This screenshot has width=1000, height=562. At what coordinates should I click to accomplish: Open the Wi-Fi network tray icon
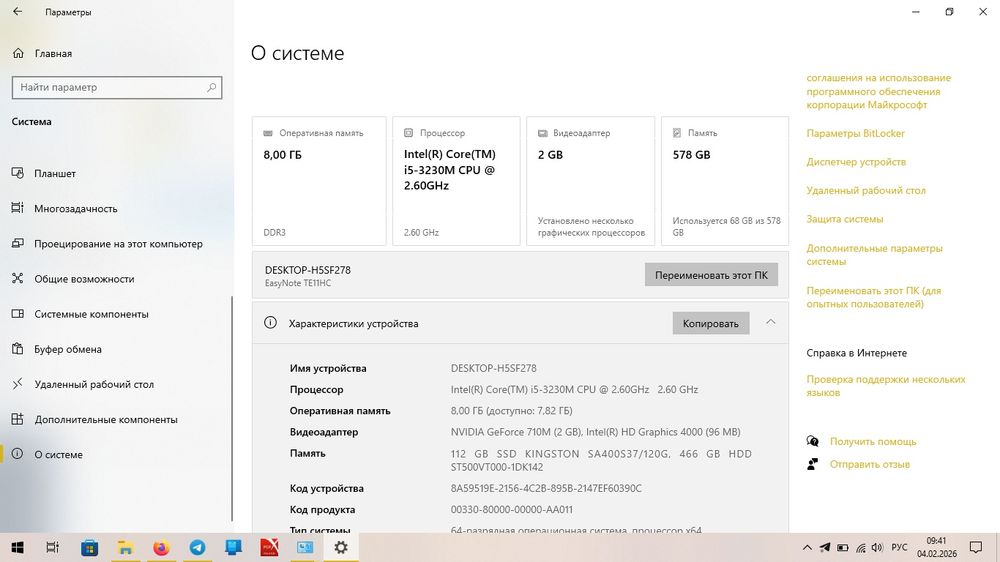pyautogui.click(x=860, y=547)
